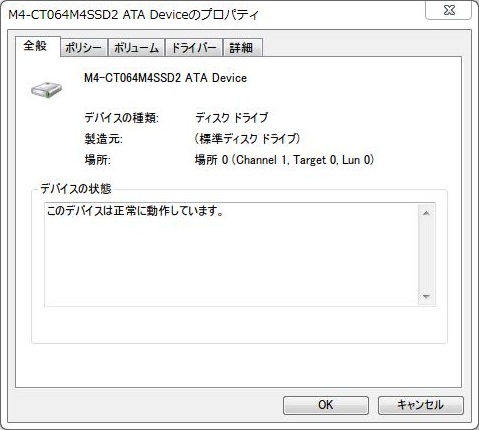Click inside the device status text box
This screenshot has width=479, height=430.
click(231, 254)
